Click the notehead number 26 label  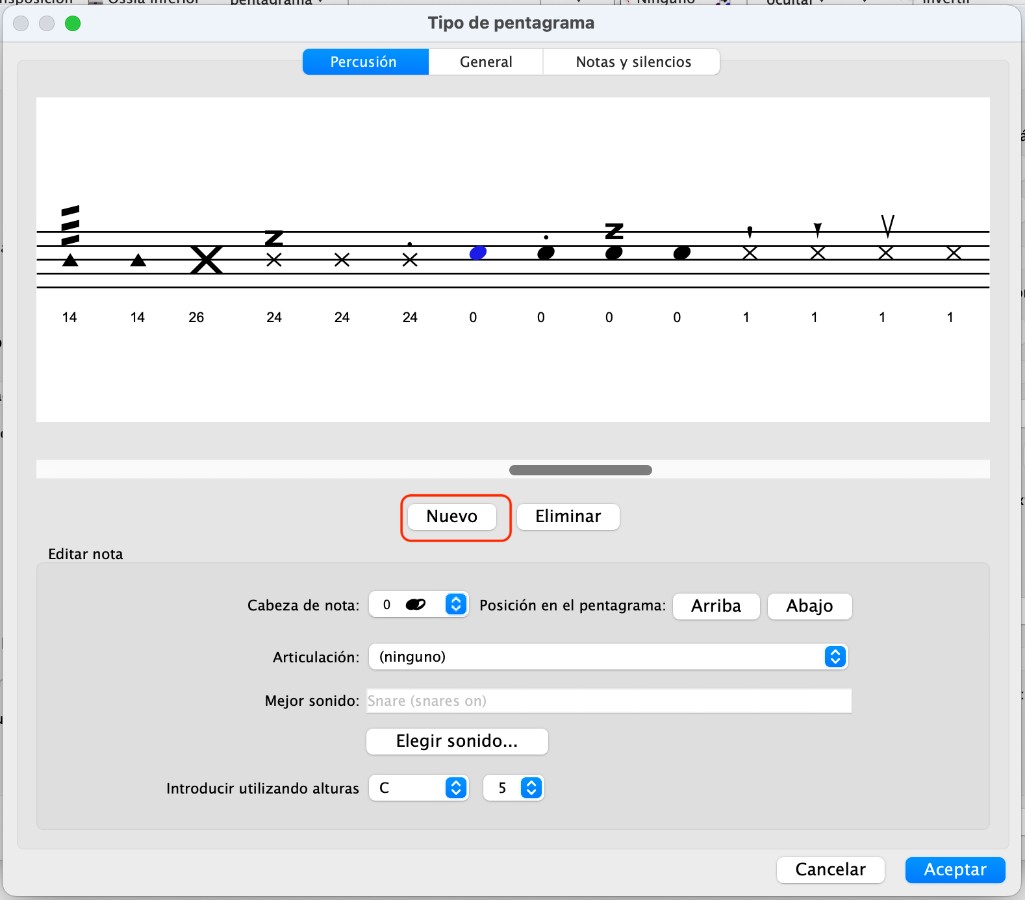[x=196, y=317]
